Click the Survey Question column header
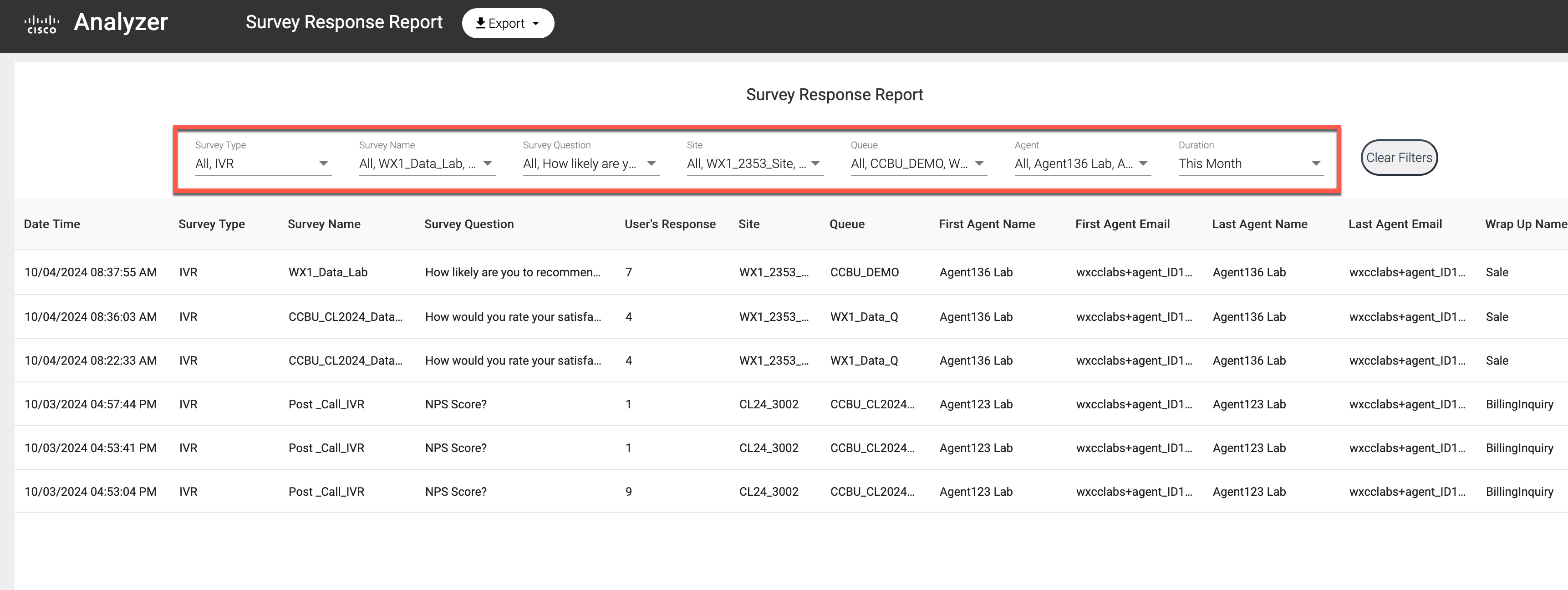 pyautogui.click(x=468, y=224)
